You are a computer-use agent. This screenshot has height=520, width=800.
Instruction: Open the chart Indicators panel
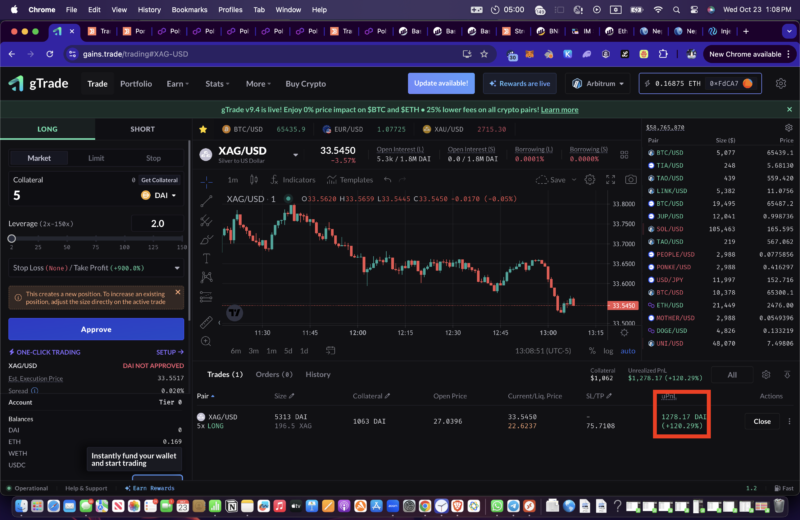(293, 180)
